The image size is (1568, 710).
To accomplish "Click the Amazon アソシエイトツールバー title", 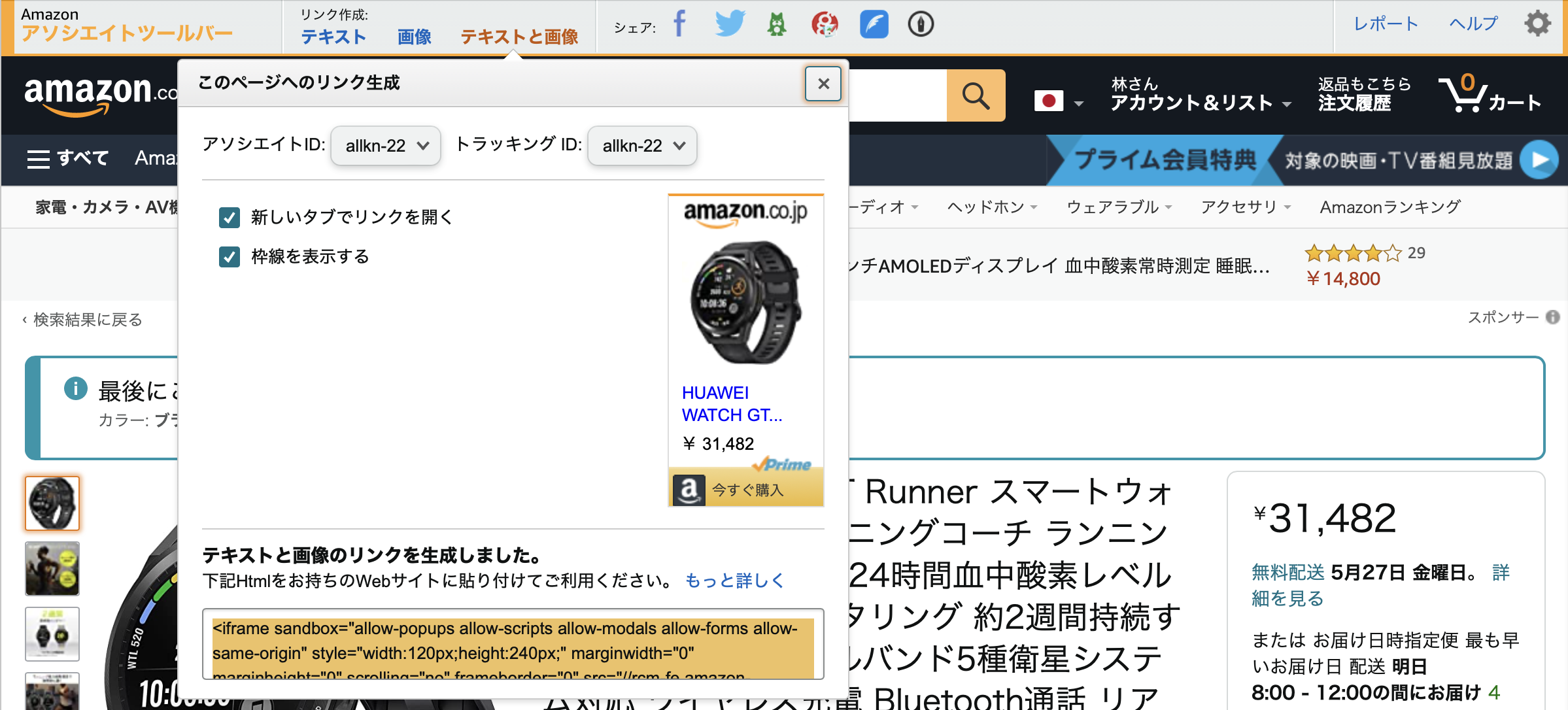I will pos(127,25).
